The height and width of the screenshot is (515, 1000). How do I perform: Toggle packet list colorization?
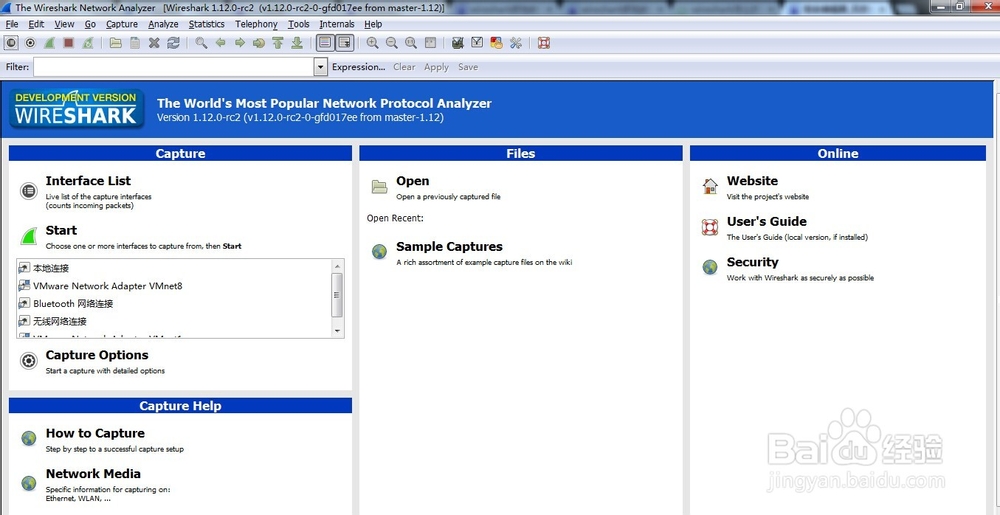click(x=325, y=43)
